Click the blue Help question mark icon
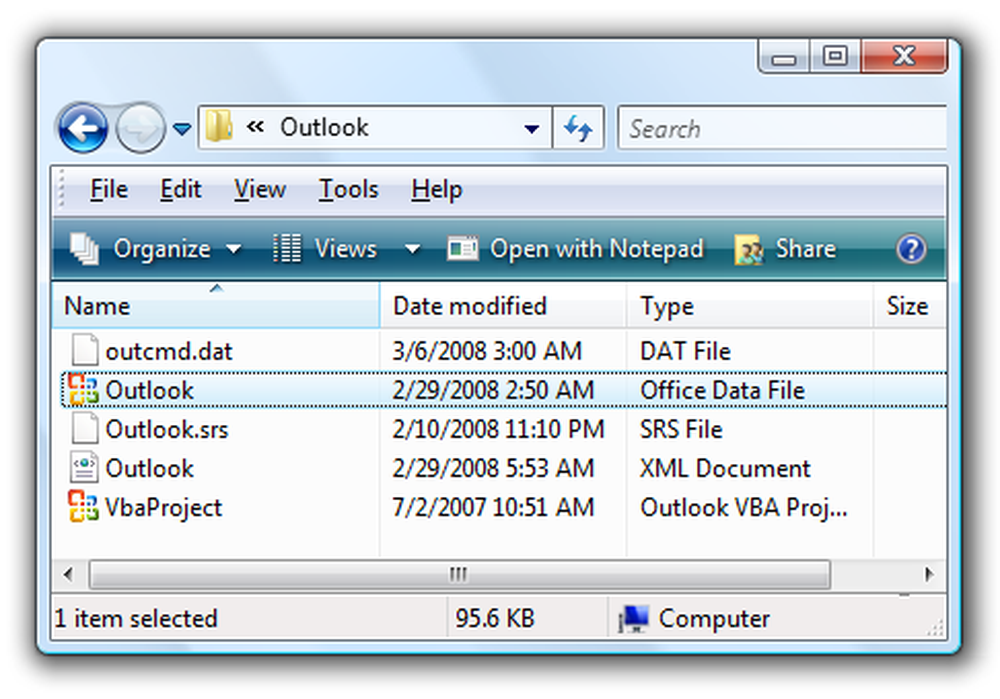Viewport: 1000px width, 699px height. click(x=911, y=249)
